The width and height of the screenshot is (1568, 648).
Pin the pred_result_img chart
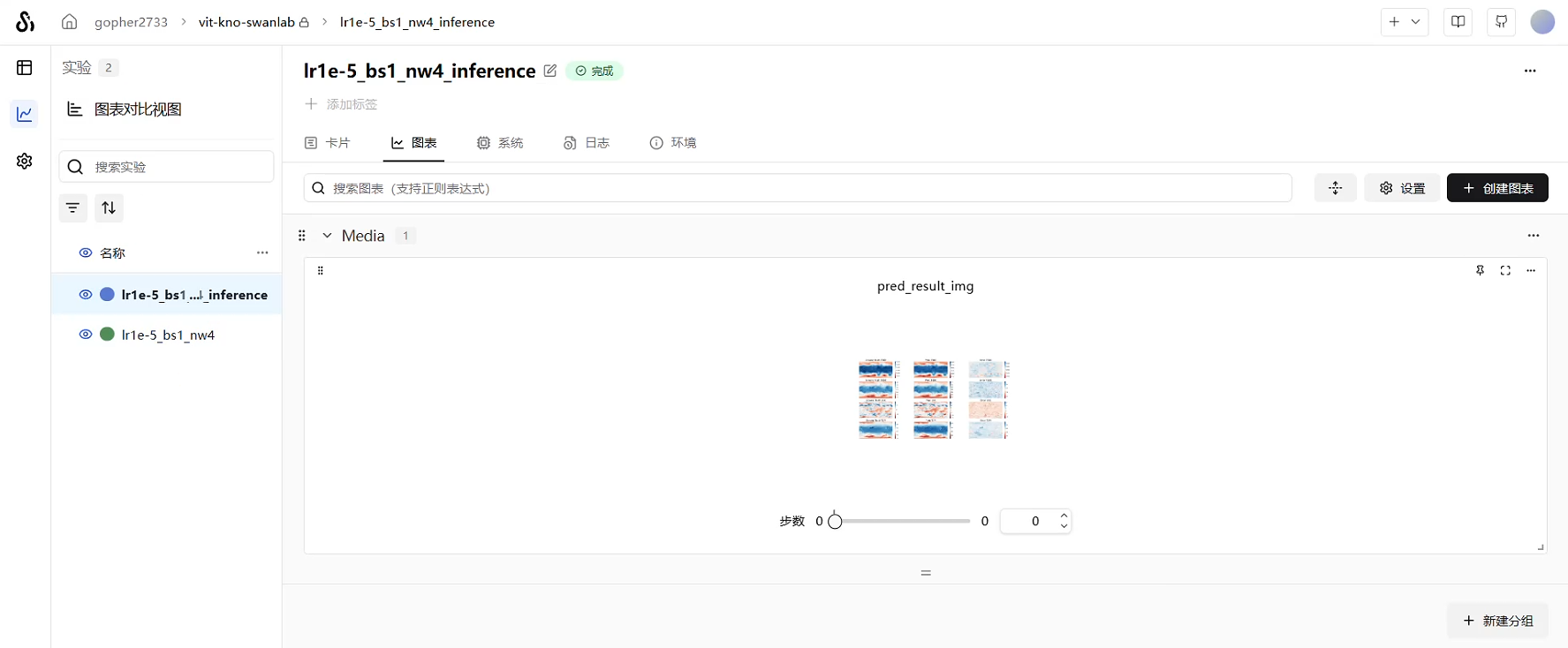click(x=1480, y=271)
